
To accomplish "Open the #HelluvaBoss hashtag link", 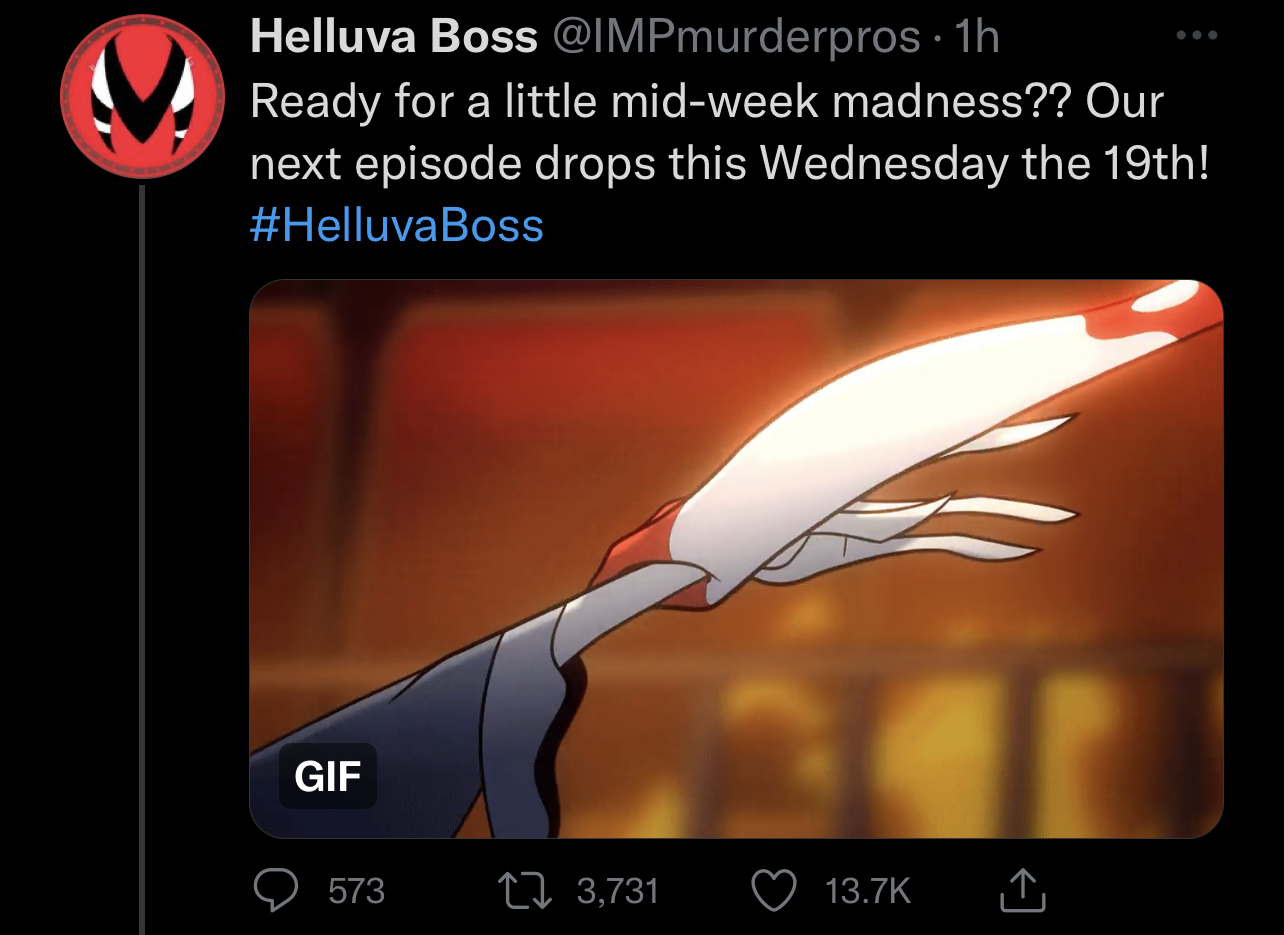I will pos(397,224).
